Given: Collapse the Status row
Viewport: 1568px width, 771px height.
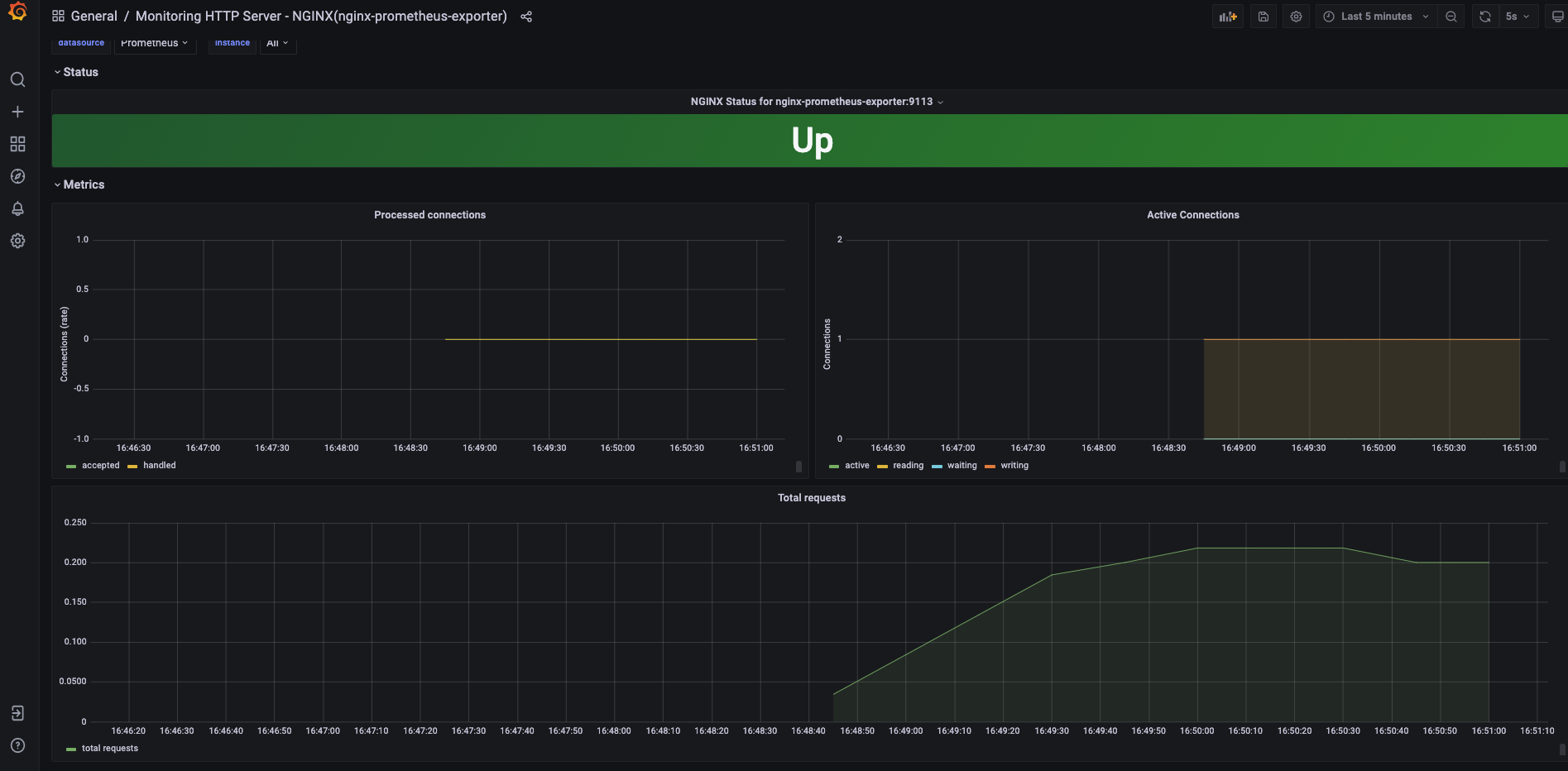Looking at the screenshot, I should pos(77,72).
